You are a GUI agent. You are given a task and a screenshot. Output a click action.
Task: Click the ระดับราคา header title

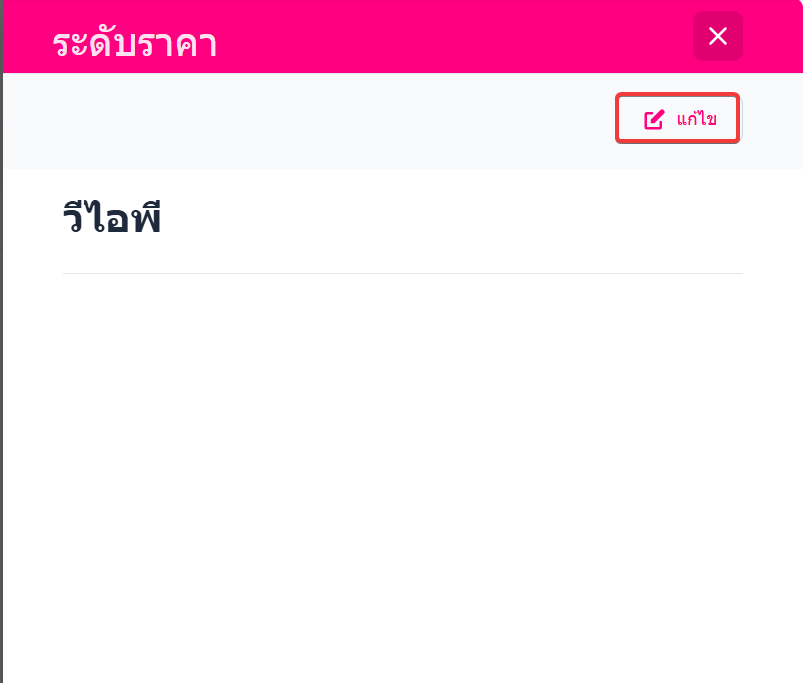[x=135, y=44]
